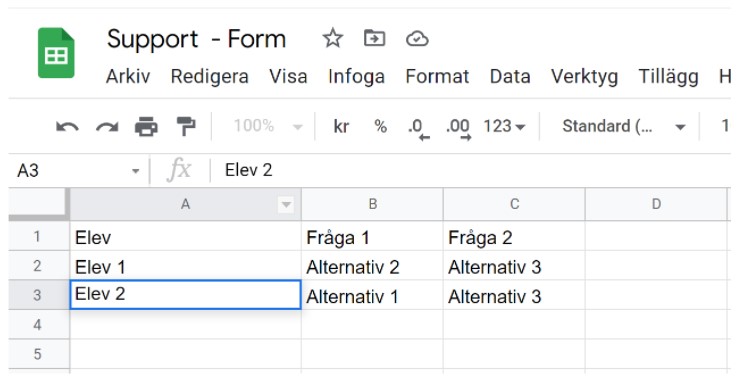This screenshot has height=391, width=753.
Task: Increase decimal places button
Action: (x=458, y=129)
